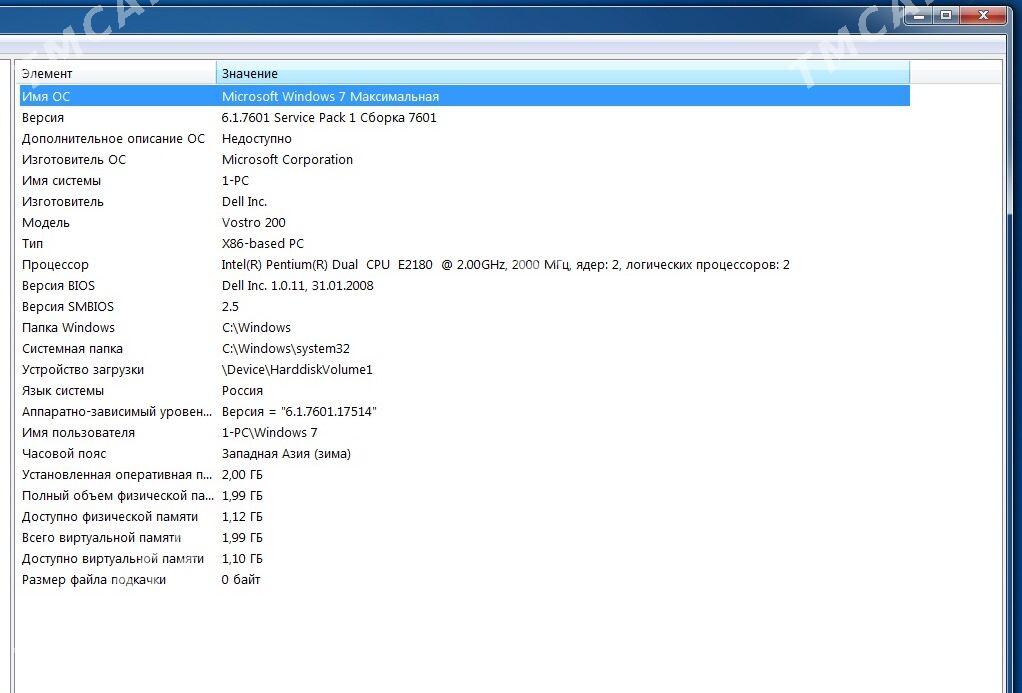This screenshot has height=693, width=1022.
Task: Select the Изготовитель ОС row
Action: (465, 159)
